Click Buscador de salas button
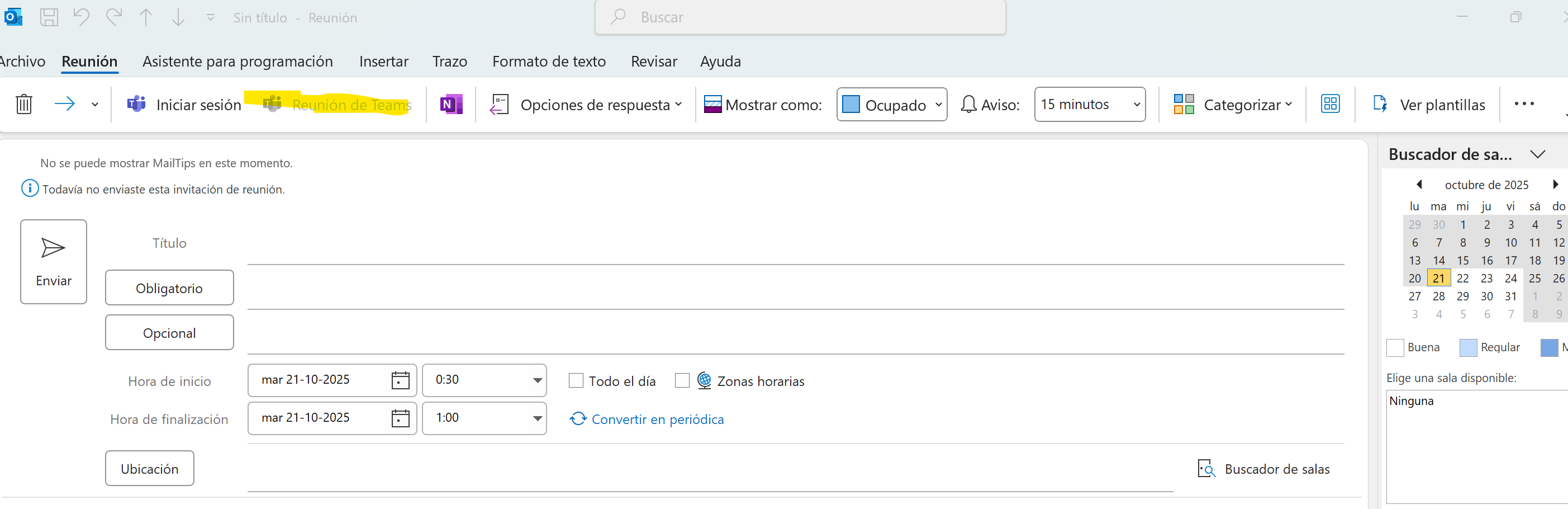The width and height of the screenshot is (1568, 509). coord(1263,468)
